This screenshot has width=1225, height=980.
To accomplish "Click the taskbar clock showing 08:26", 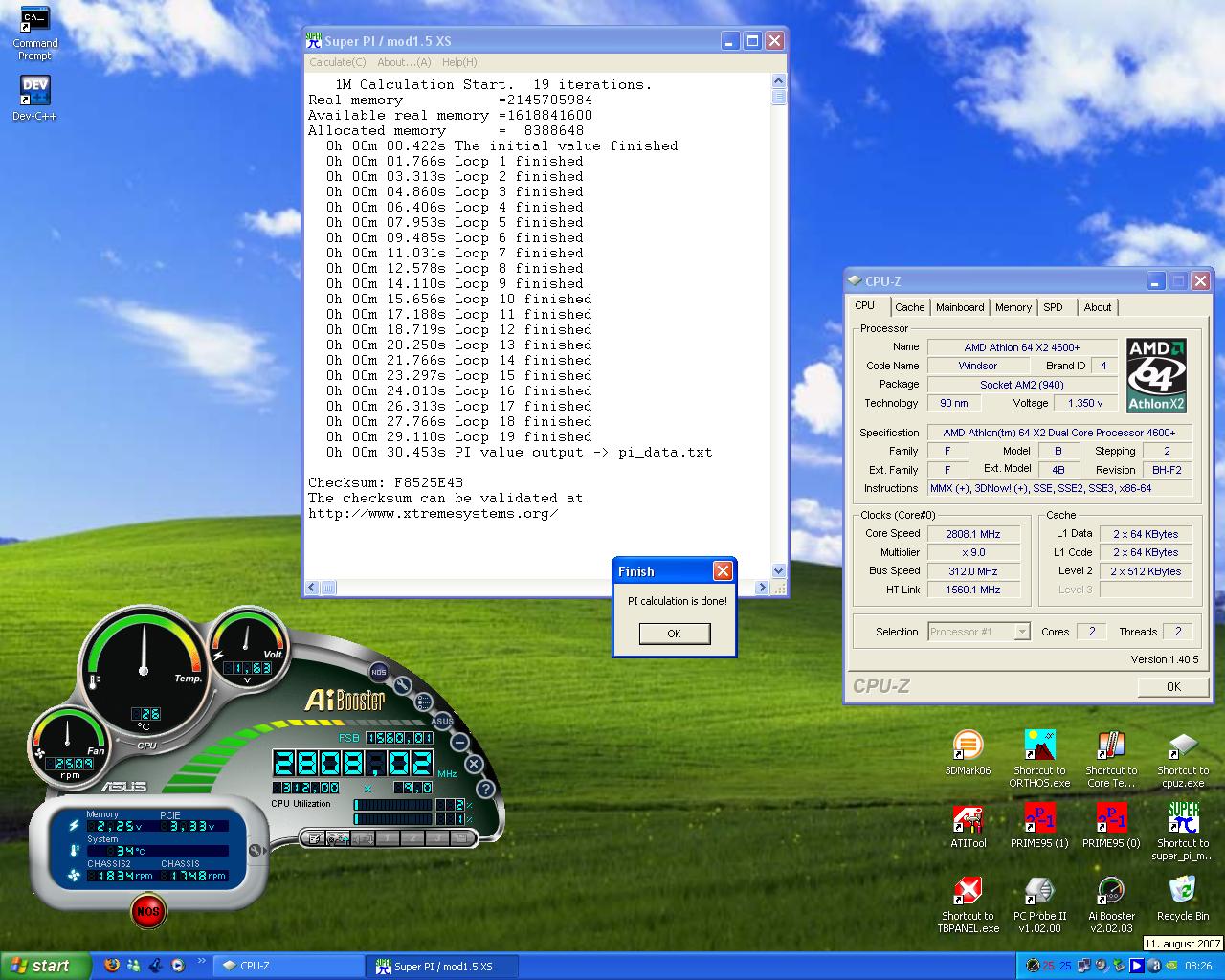I will (1198, 966).
